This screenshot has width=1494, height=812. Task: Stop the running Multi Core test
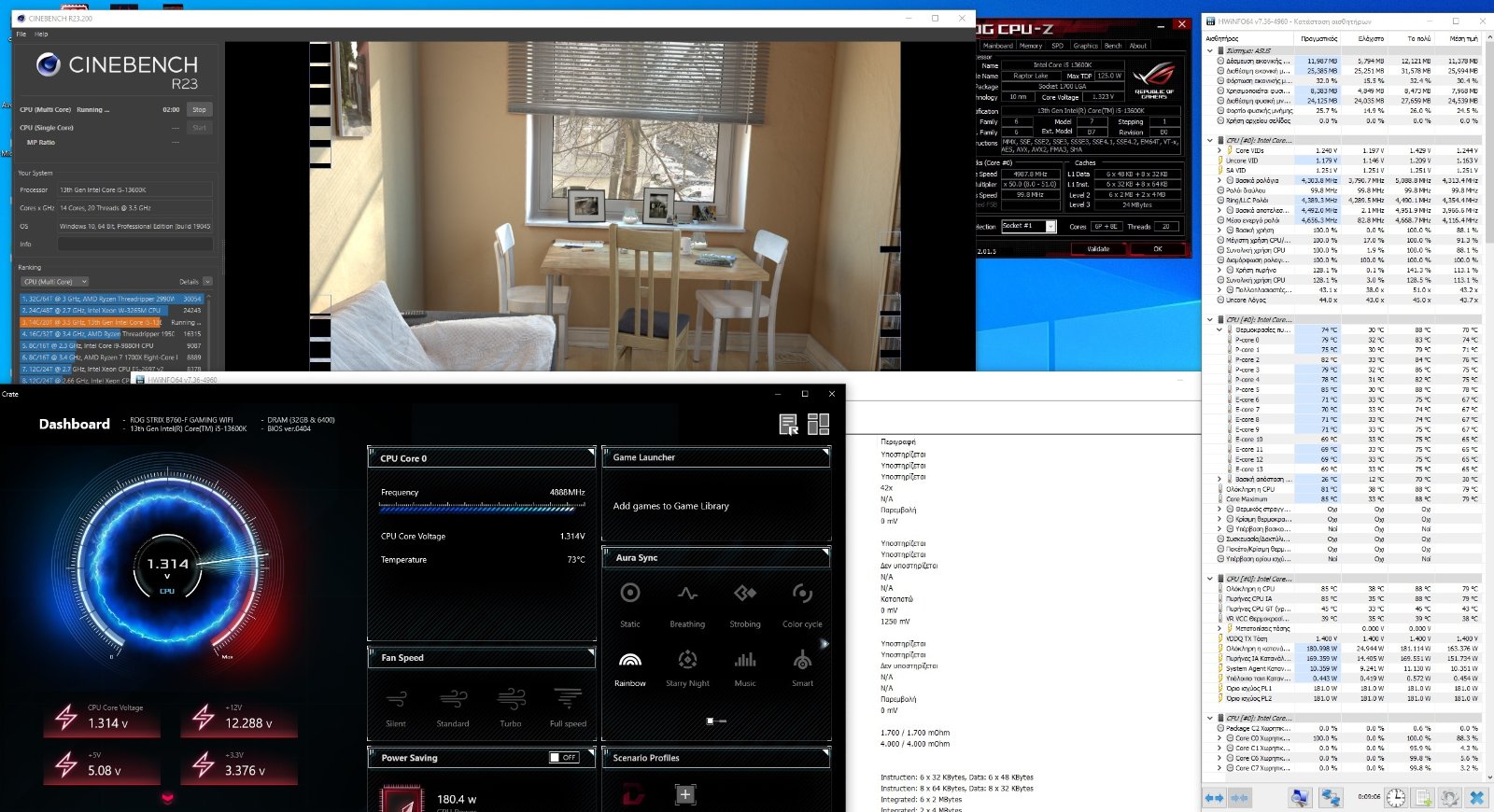pyautogui.click(x=199, y=109)
